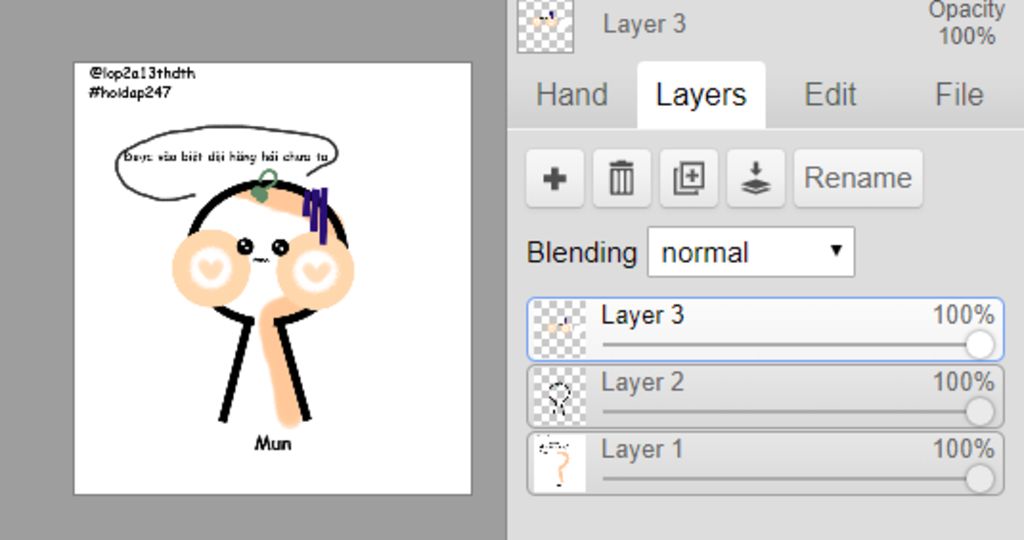Switch to the Hand tab
This screenshot has height=540, width=1024.
tap(572, 95)
